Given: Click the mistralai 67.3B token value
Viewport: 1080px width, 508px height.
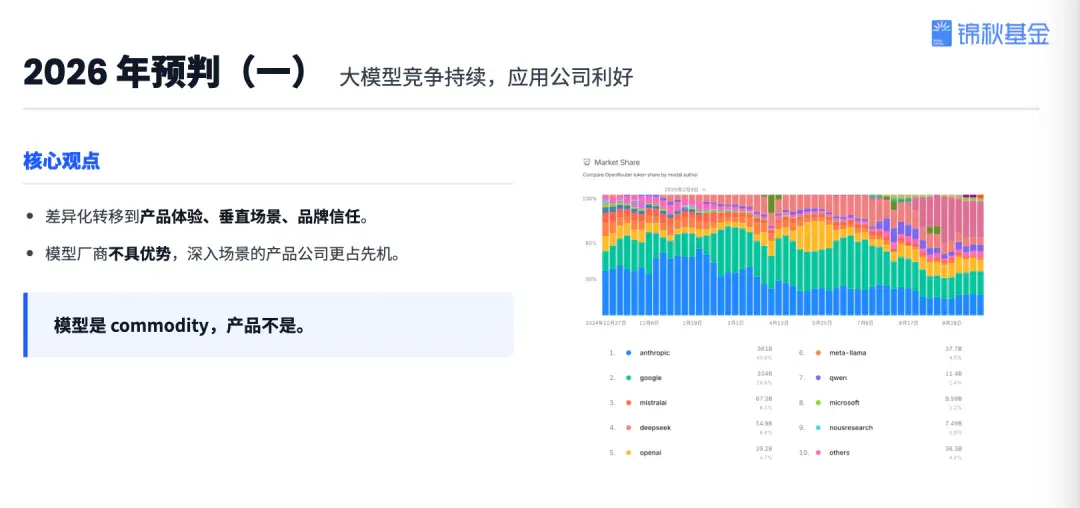Looking at the screenshot, I should pos(763,399).
